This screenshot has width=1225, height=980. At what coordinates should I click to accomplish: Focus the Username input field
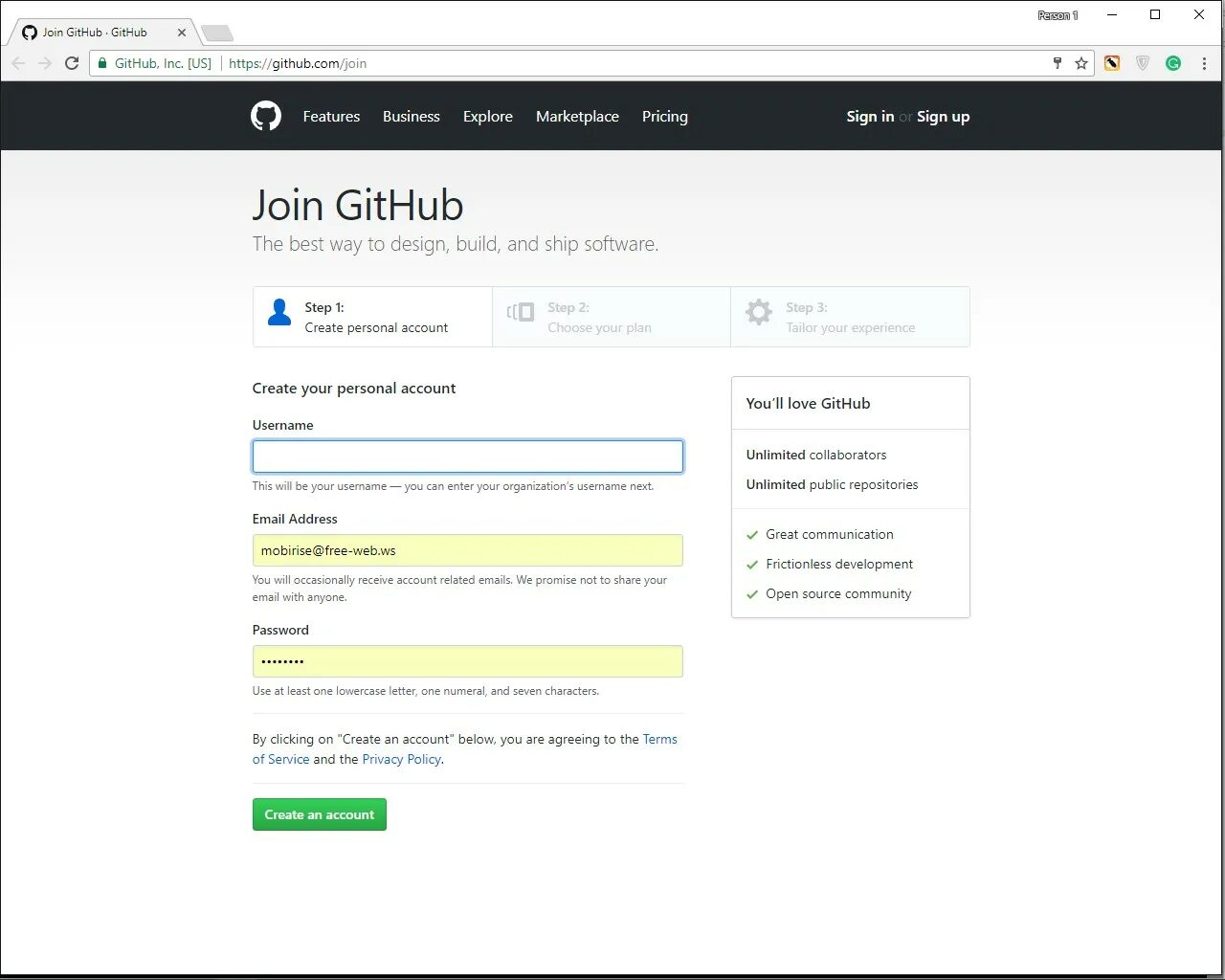pyautogui.click(x=468, y=457)
